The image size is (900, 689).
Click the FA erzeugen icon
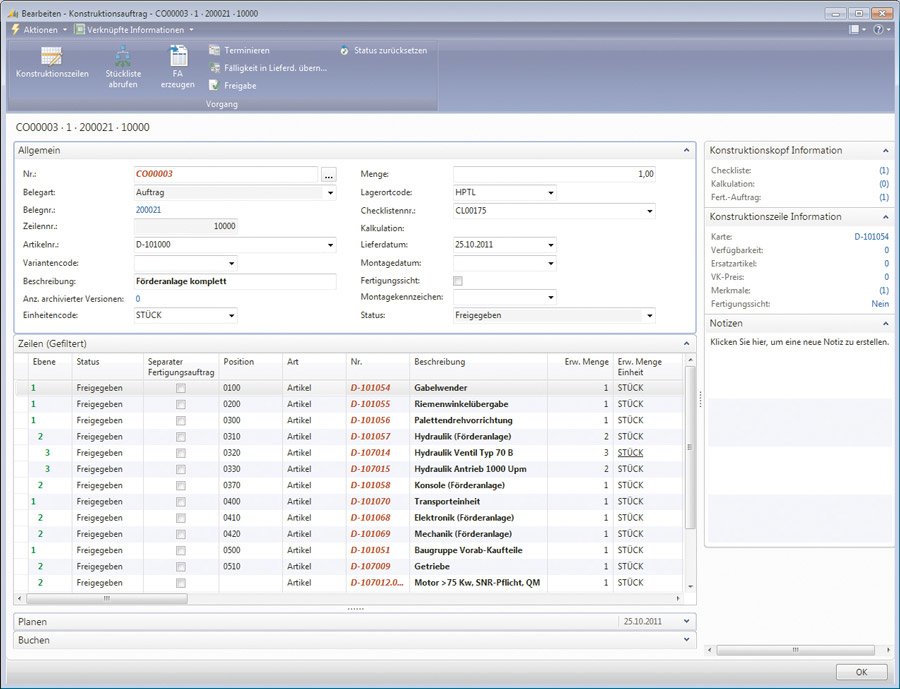point(178,57)
